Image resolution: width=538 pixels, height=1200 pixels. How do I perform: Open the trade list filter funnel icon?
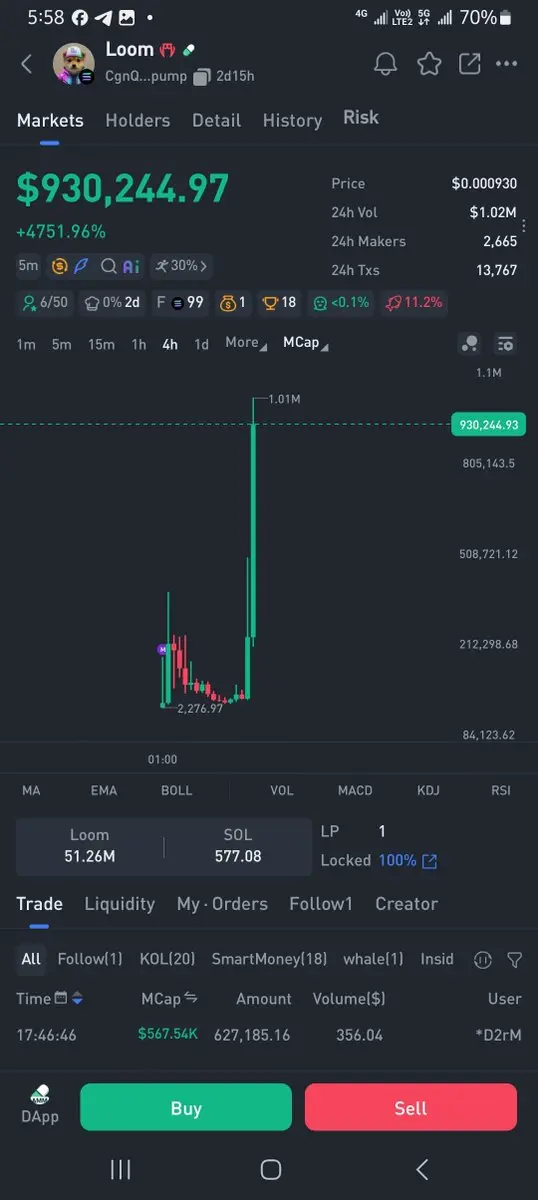pos(514,959)
